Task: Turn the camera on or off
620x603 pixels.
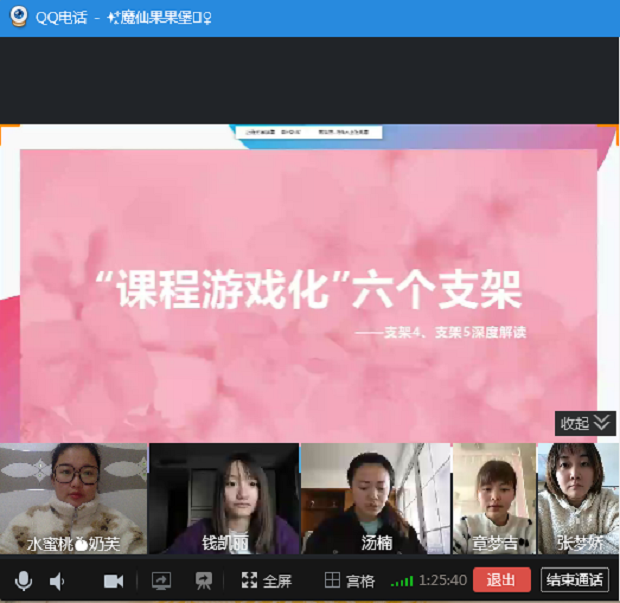Action: tap(113, 580)
